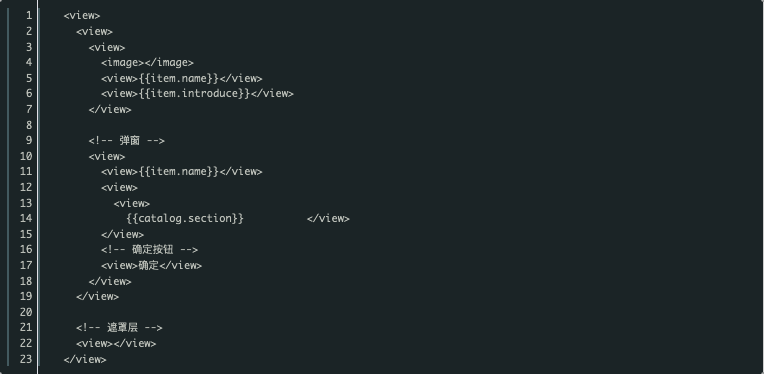The height and width of the screenshot is (374, 766).
Task: Click the final closing view tag
Action: tap(85, 359)
